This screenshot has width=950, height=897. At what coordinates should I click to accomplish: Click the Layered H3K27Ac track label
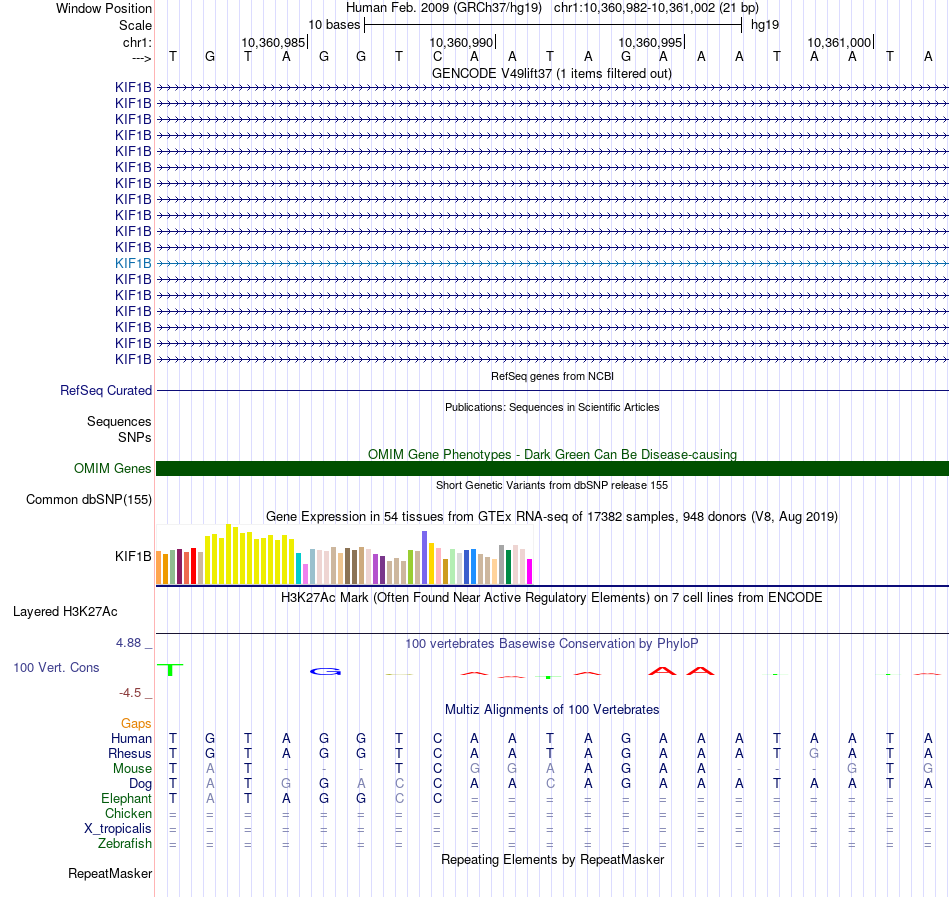pyautogui.click(x=65, y=612)
